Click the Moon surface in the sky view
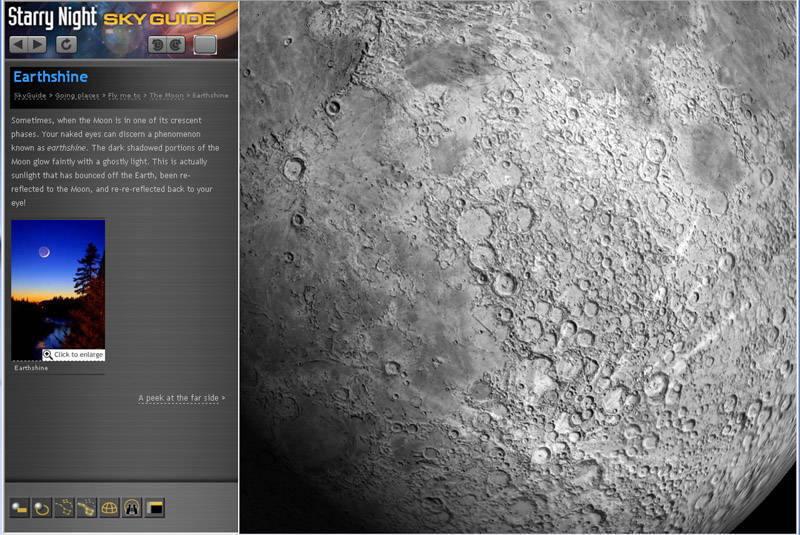 tap(519, 267)
